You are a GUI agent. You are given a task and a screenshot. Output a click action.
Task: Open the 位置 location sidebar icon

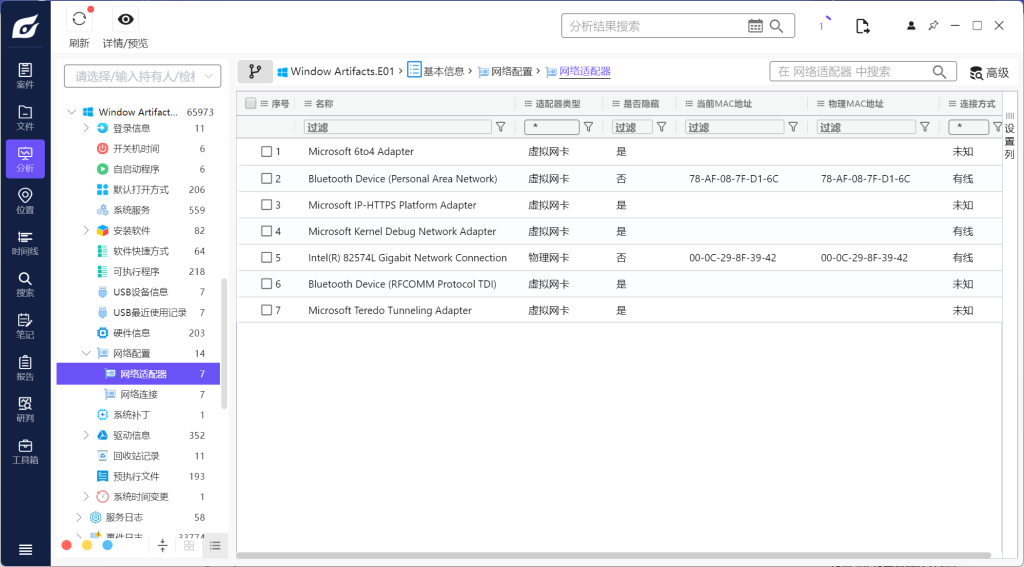pos(25,201)
